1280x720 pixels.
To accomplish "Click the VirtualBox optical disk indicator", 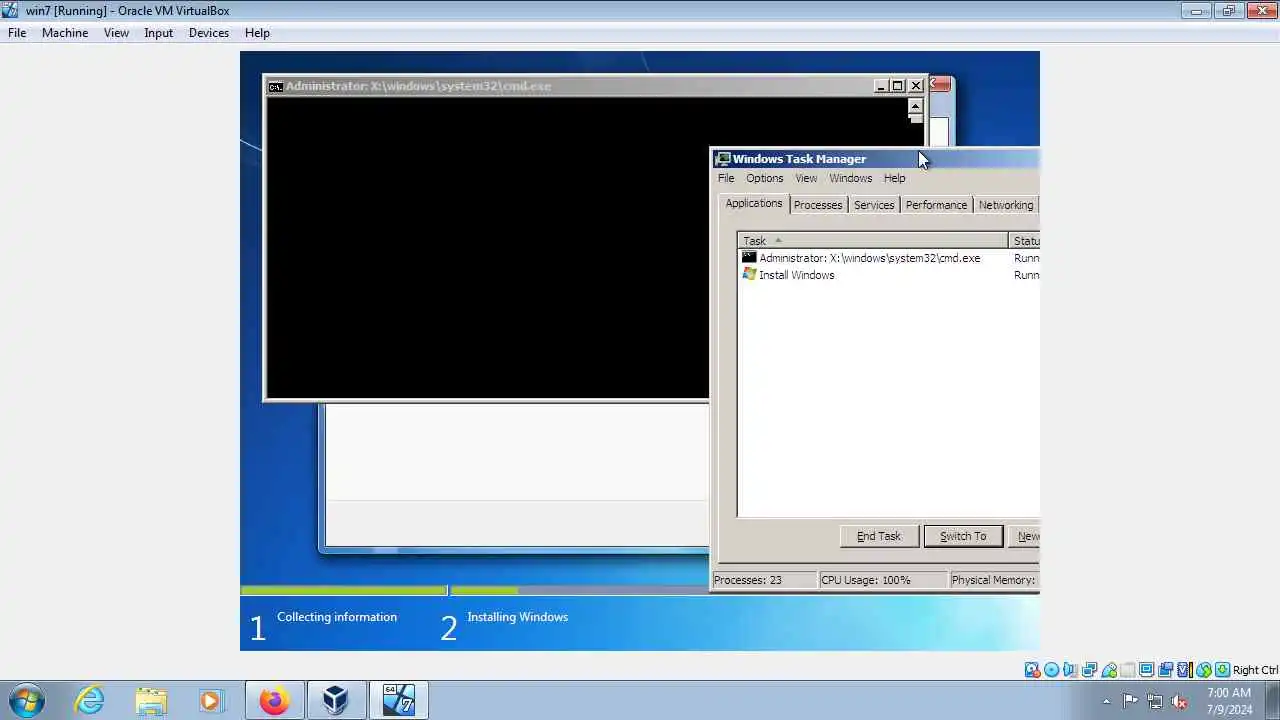I will tap(1051, 670).
